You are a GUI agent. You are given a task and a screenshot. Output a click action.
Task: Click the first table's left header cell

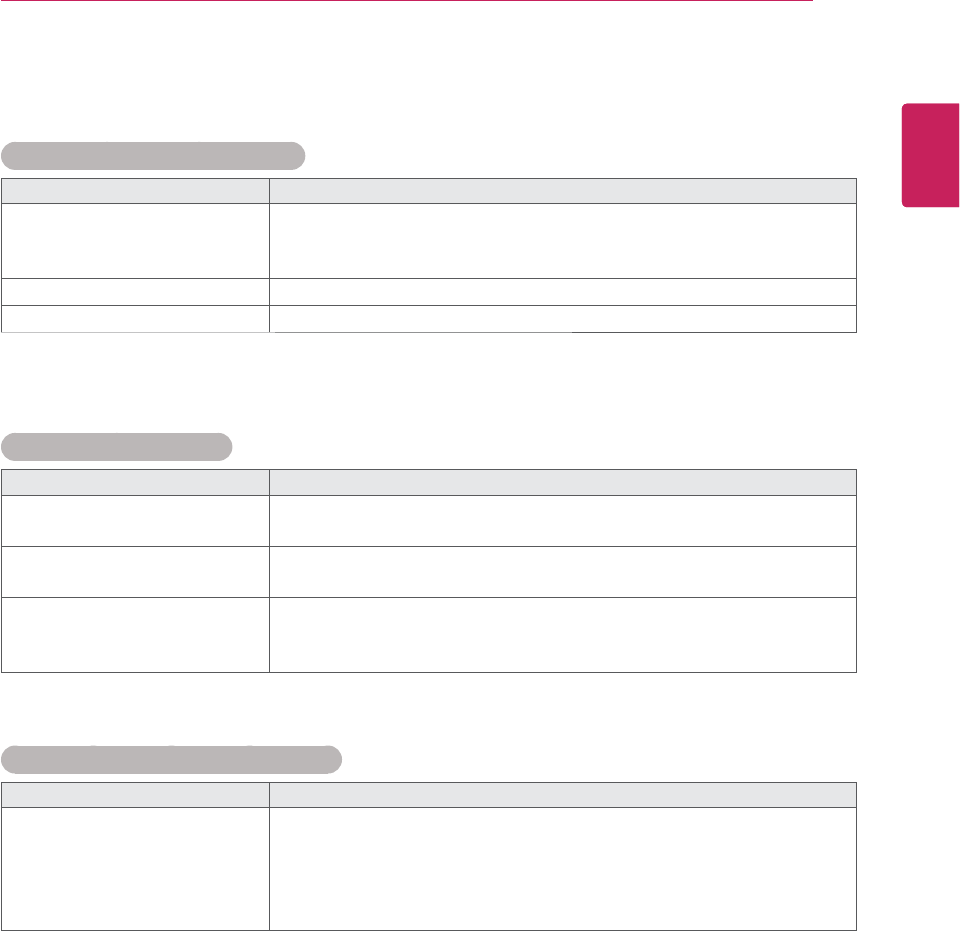click(136, 191)
